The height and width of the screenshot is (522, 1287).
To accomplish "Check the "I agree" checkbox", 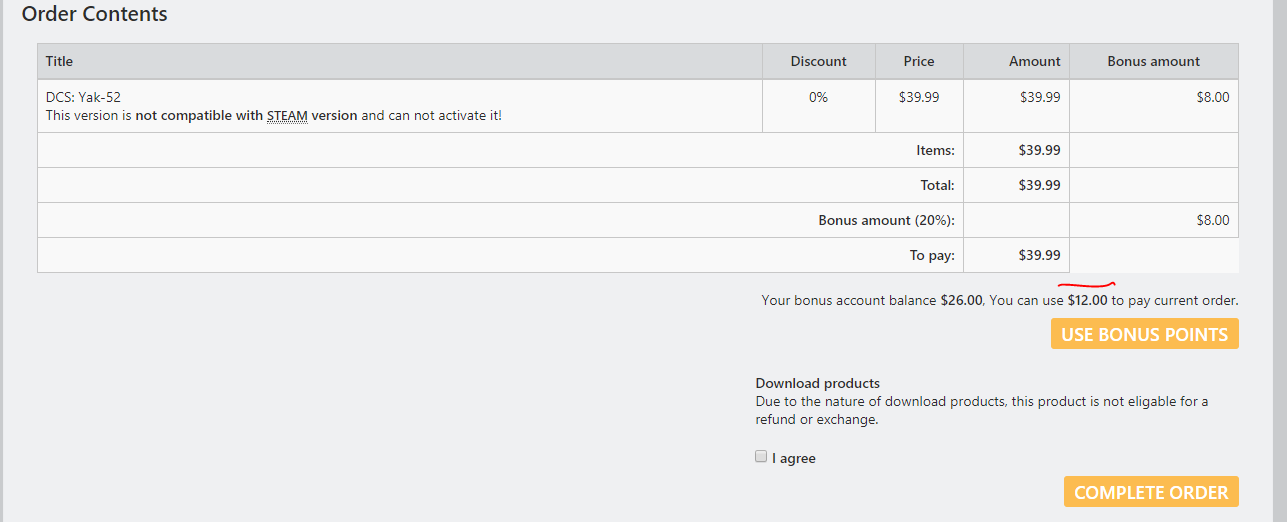I will (761, 457).
